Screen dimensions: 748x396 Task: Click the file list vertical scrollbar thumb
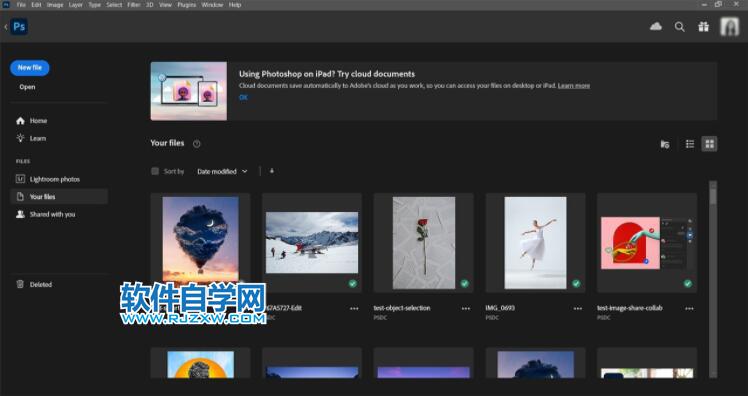pyautogui.click(x=713, y=196)
